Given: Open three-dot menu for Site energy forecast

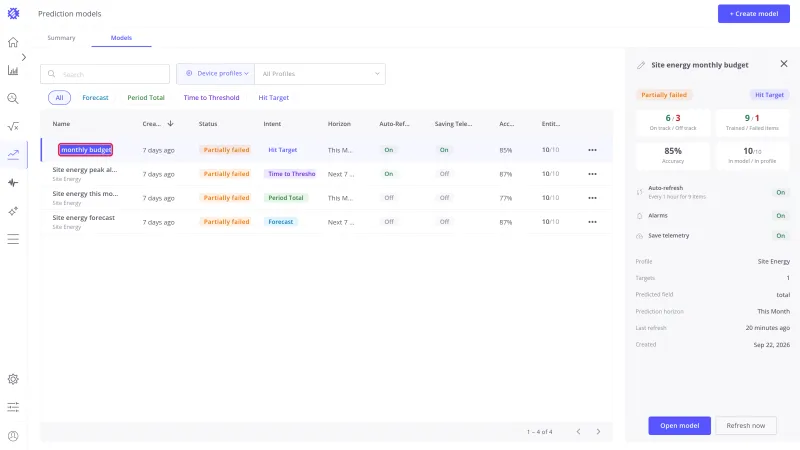Looking at the screenshot, I should (x=592, y=222).
